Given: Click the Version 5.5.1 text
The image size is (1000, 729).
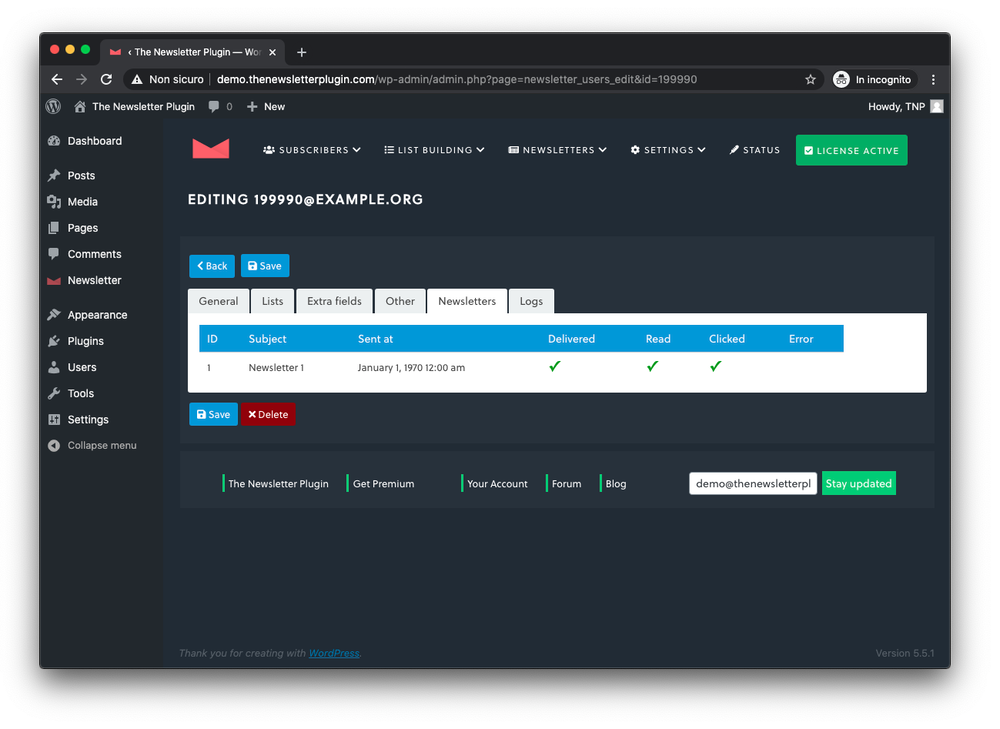Looking at the screenshot, I should 904,653.
